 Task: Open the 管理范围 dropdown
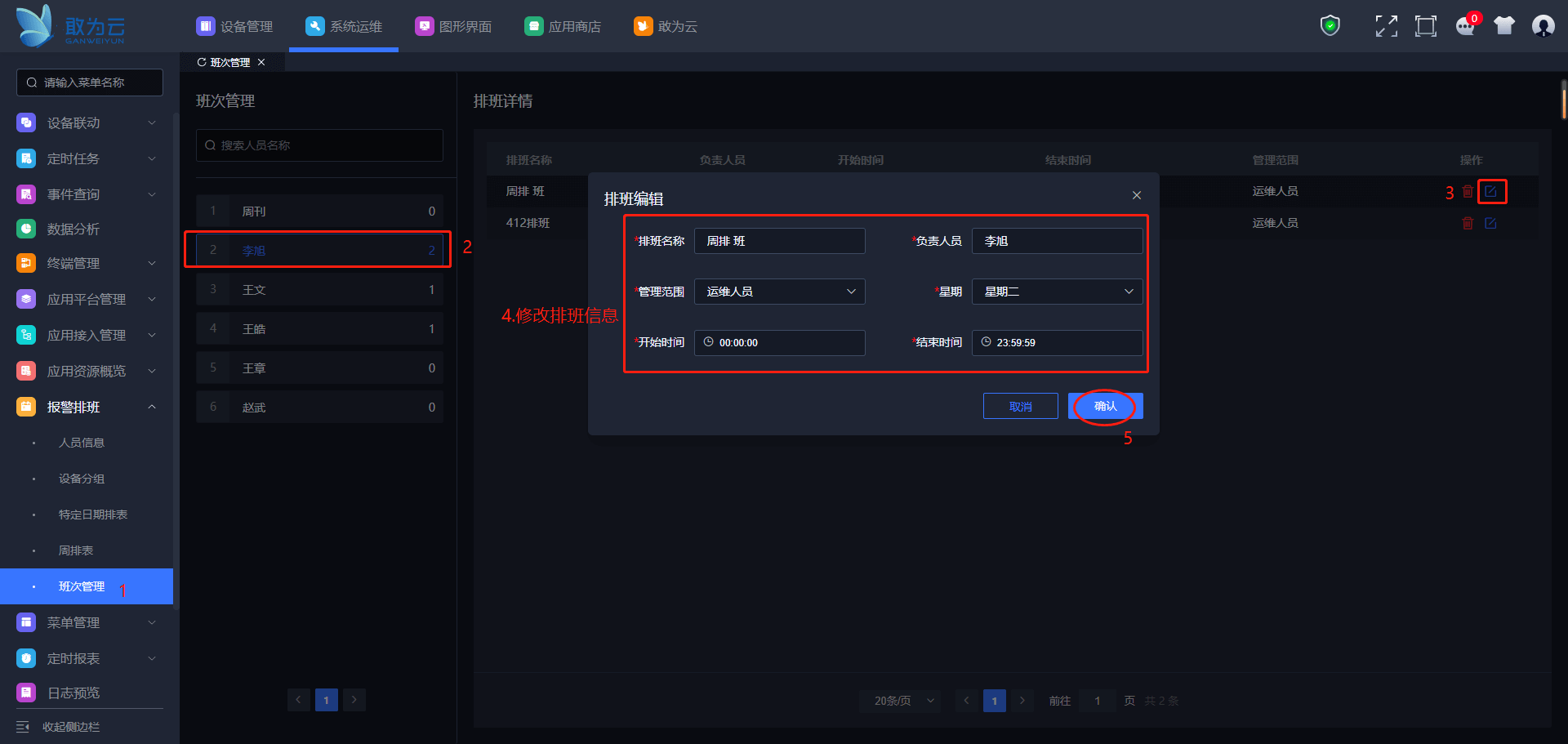(779, 292)
